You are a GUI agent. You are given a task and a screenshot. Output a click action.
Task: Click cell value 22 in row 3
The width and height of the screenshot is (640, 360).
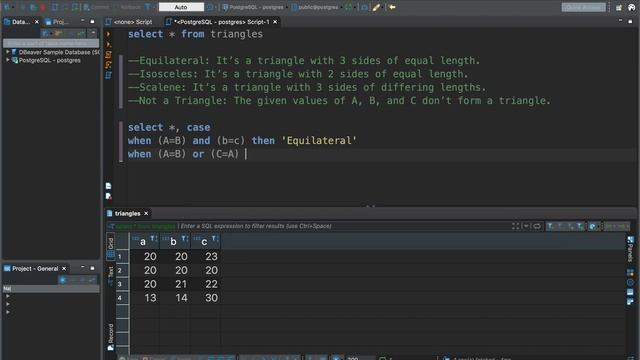[x=211, y=284]
